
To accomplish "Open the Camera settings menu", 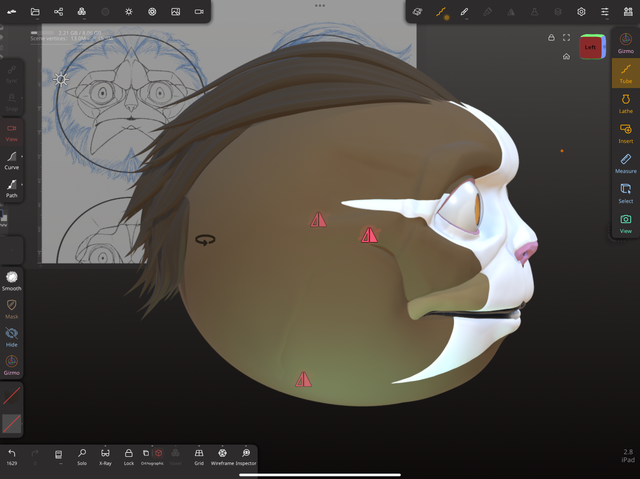I will tap(199, 11).
